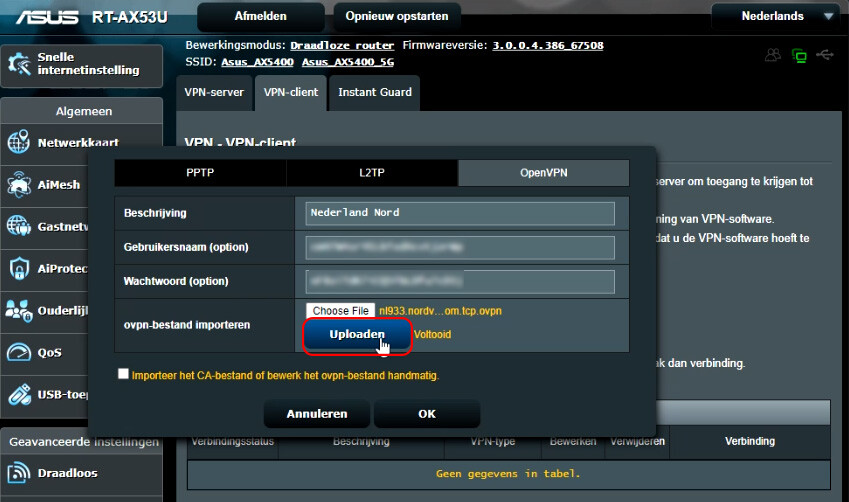Screen dimensions: 849x502
Task: Click the Verbinding column header
Action: pos(750,441)
